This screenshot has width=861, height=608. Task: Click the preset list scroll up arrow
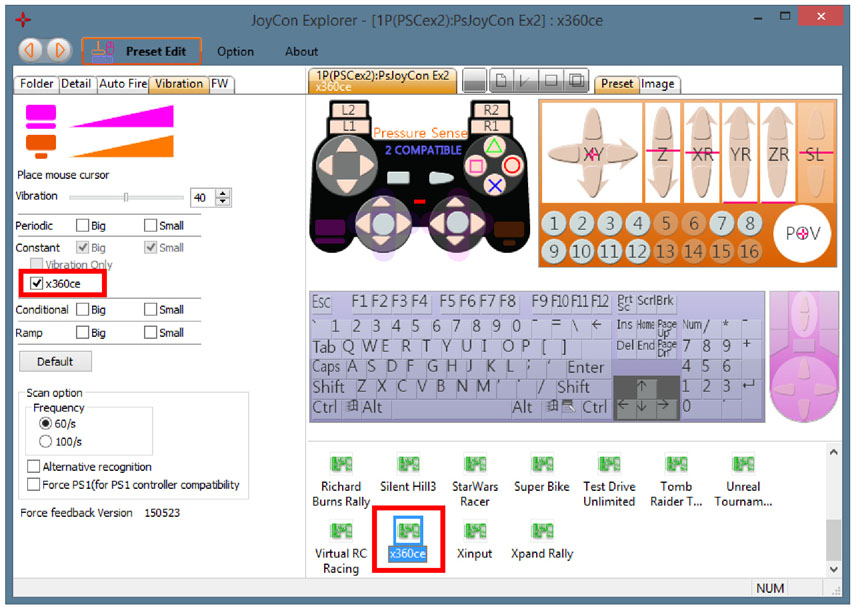tap(834, 452)
